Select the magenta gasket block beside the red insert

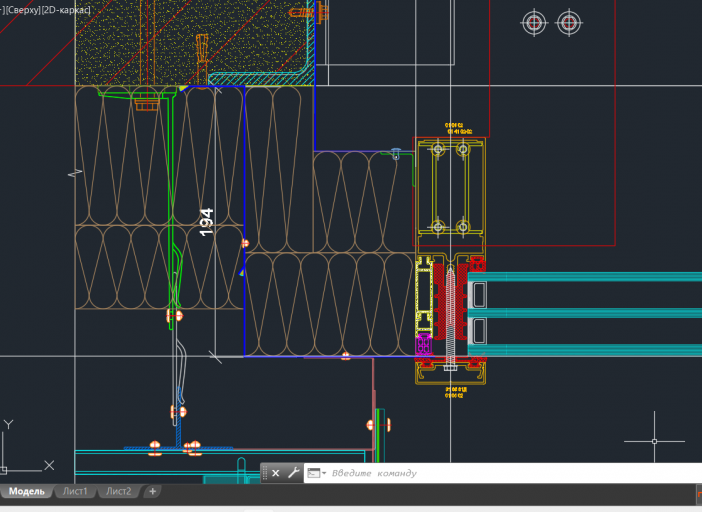424,345
